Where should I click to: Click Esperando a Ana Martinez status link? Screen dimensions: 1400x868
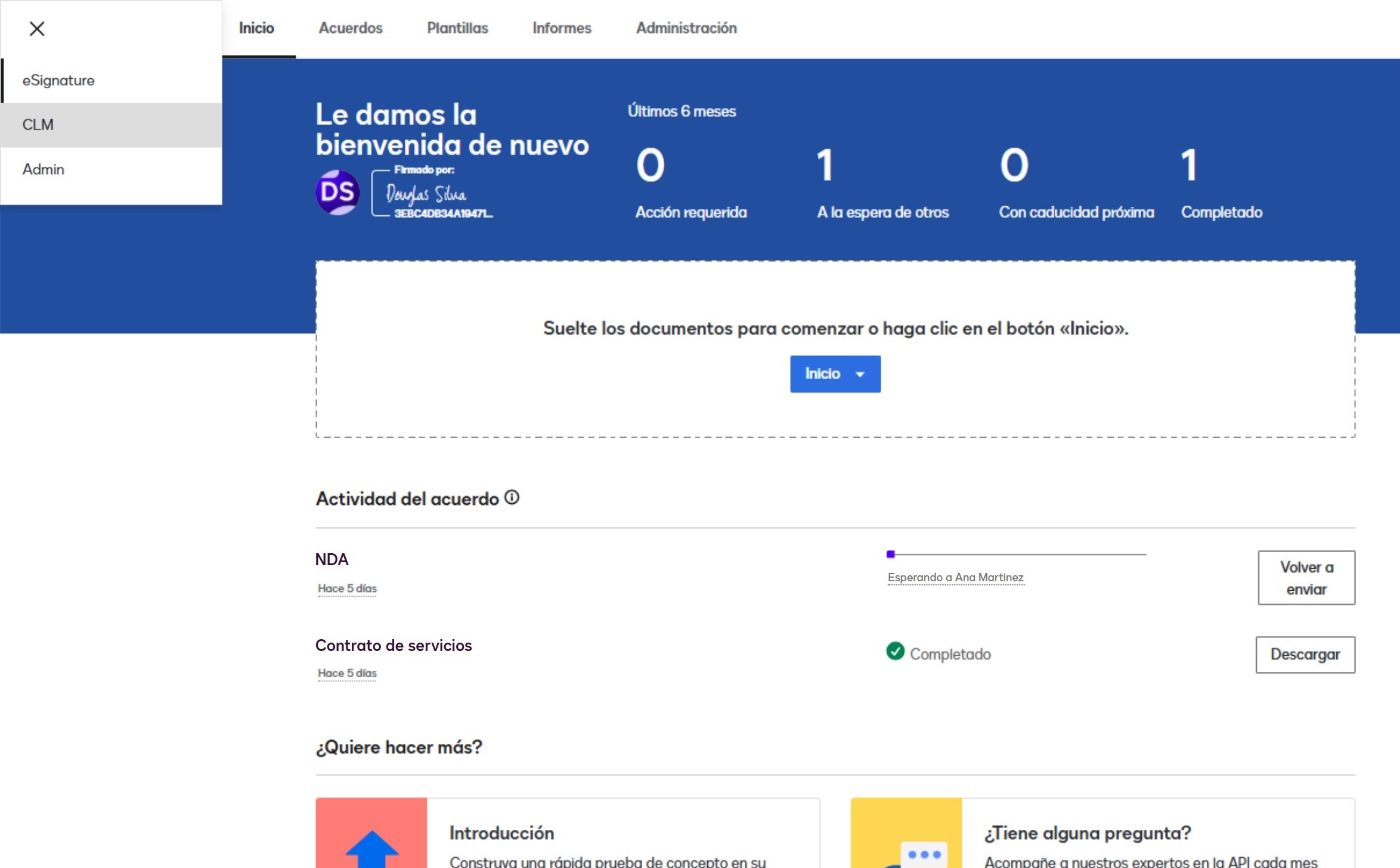(955, 577)
